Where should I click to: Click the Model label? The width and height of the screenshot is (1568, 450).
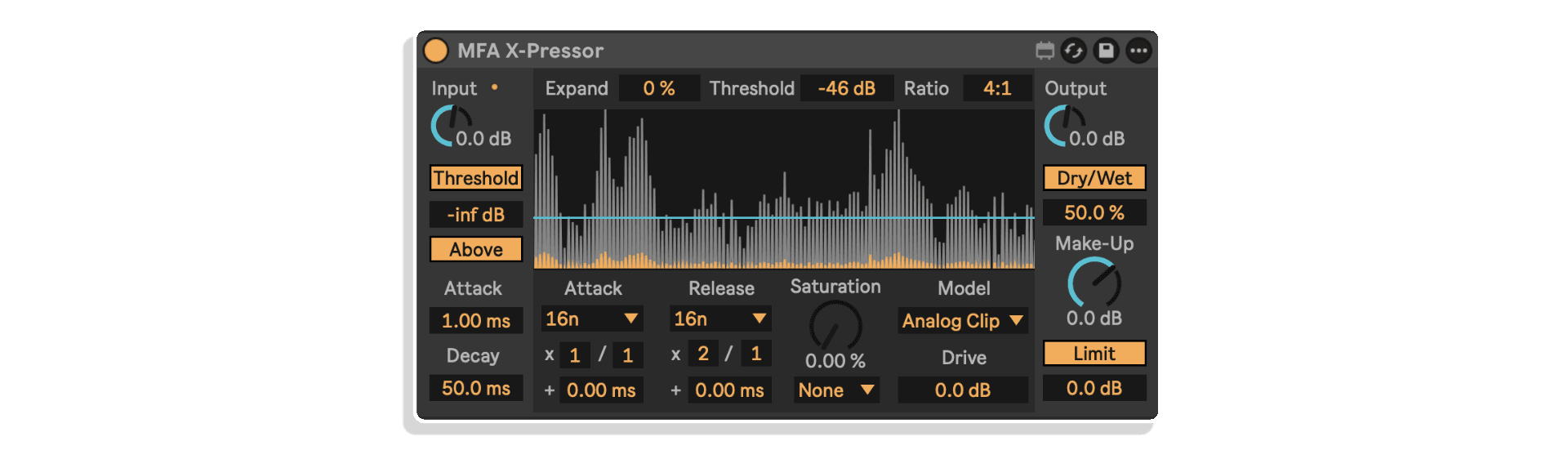click(964, 288)
